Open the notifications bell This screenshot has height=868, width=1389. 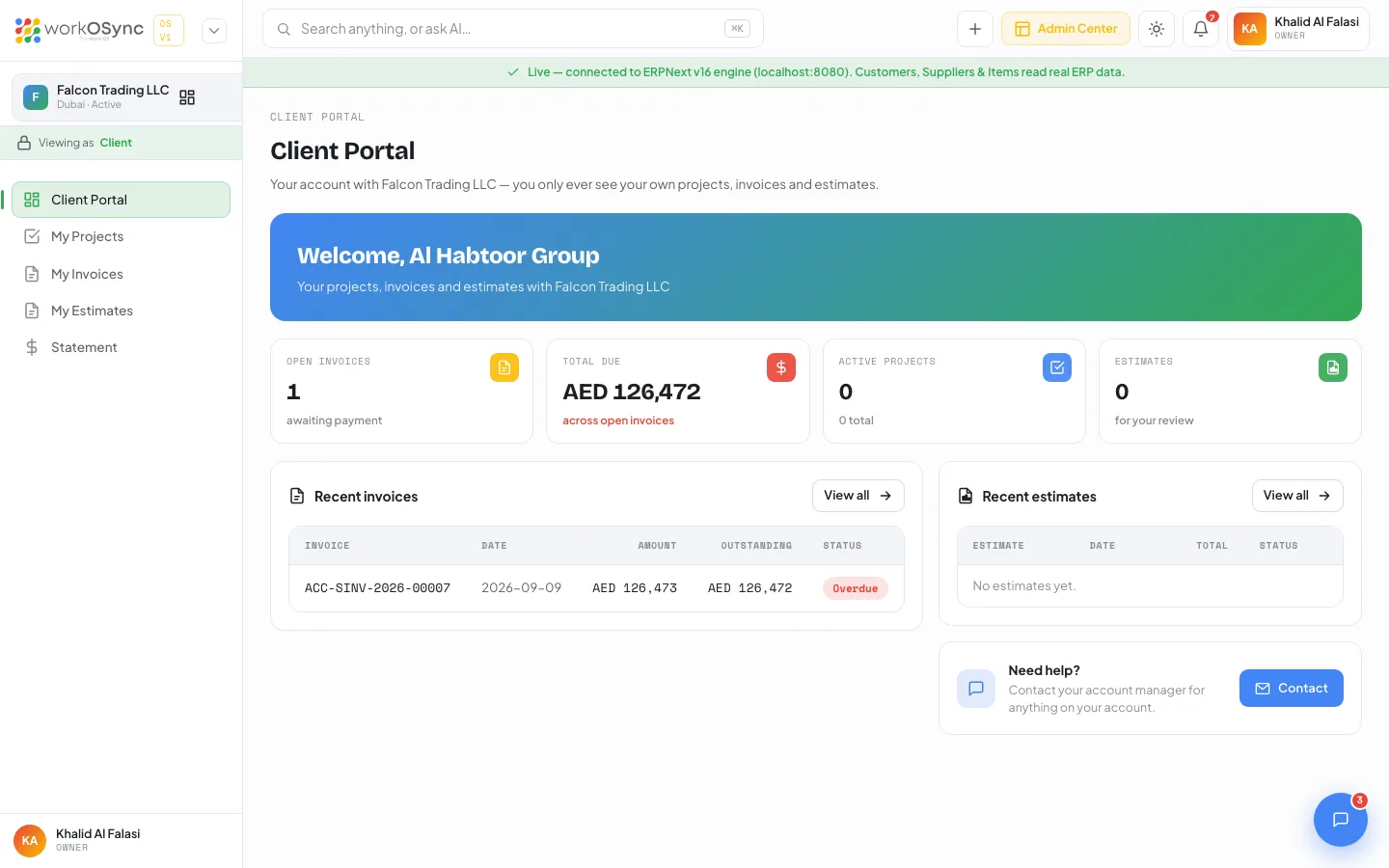pyautogui.click(x=1201, y=29)
